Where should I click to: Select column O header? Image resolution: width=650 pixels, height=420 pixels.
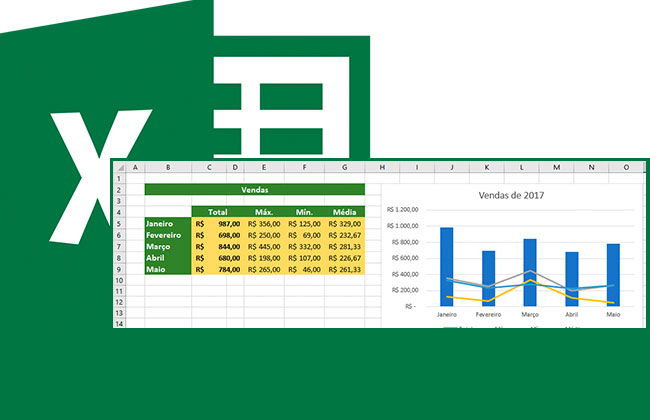[626, 168]
